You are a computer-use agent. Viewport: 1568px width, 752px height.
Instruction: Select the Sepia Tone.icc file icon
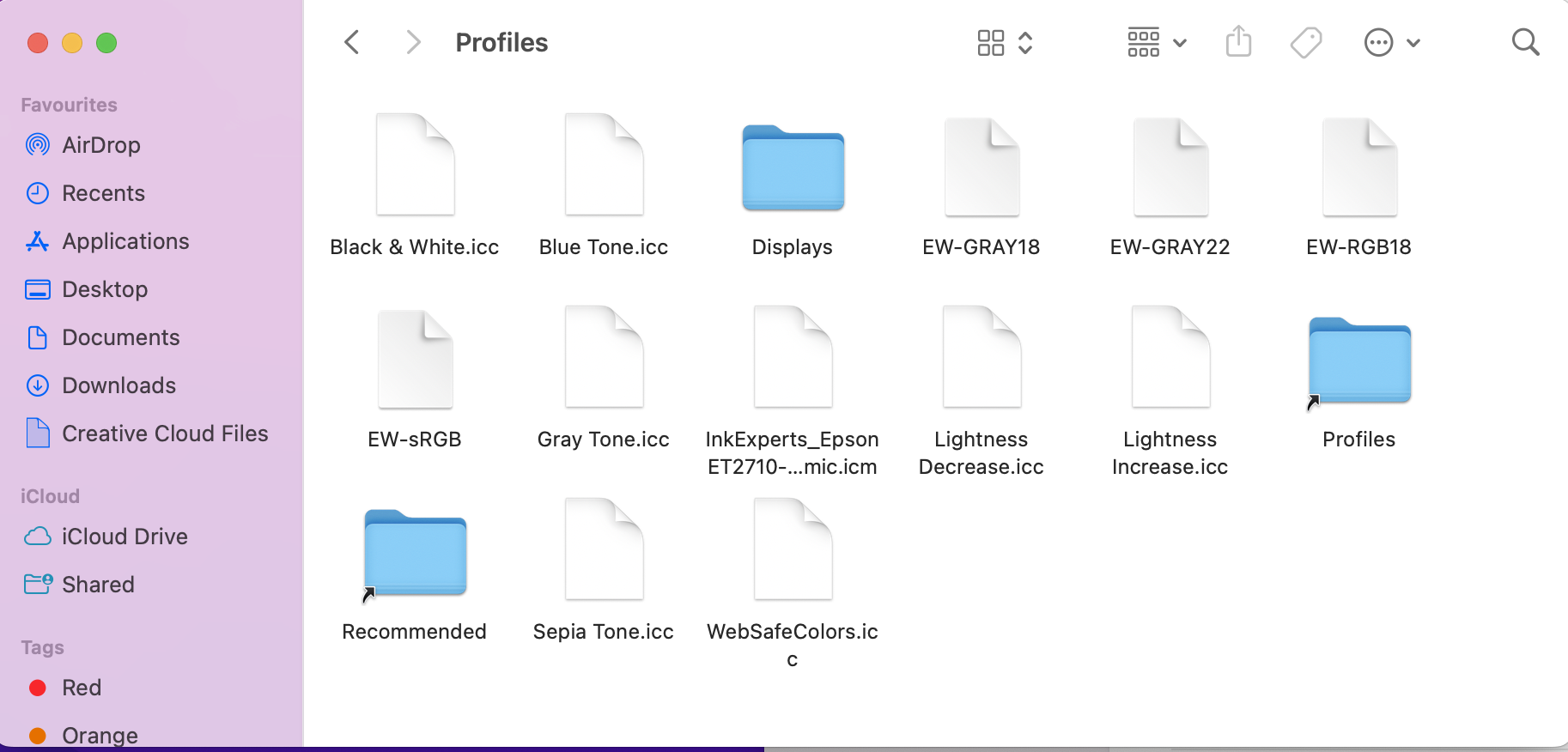pos(604,549)
